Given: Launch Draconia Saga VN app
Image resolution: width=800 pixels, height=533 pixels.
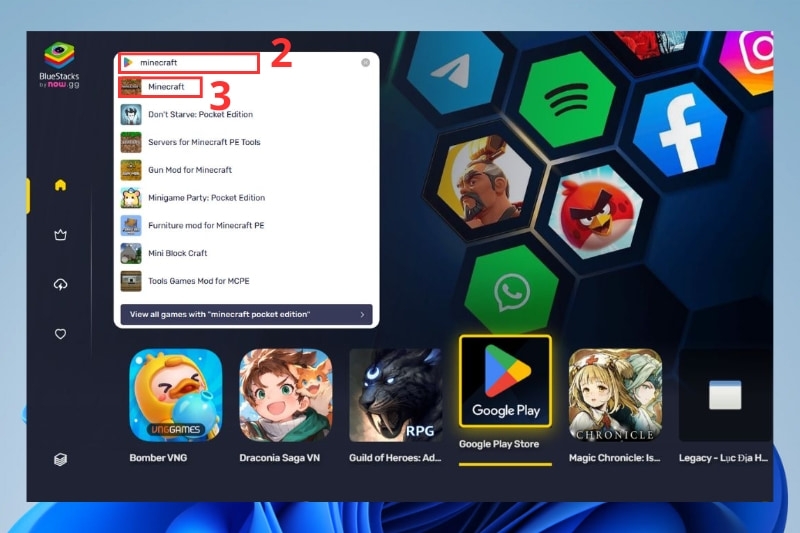Looking at the screenshot, I should [x=286, y=395].
